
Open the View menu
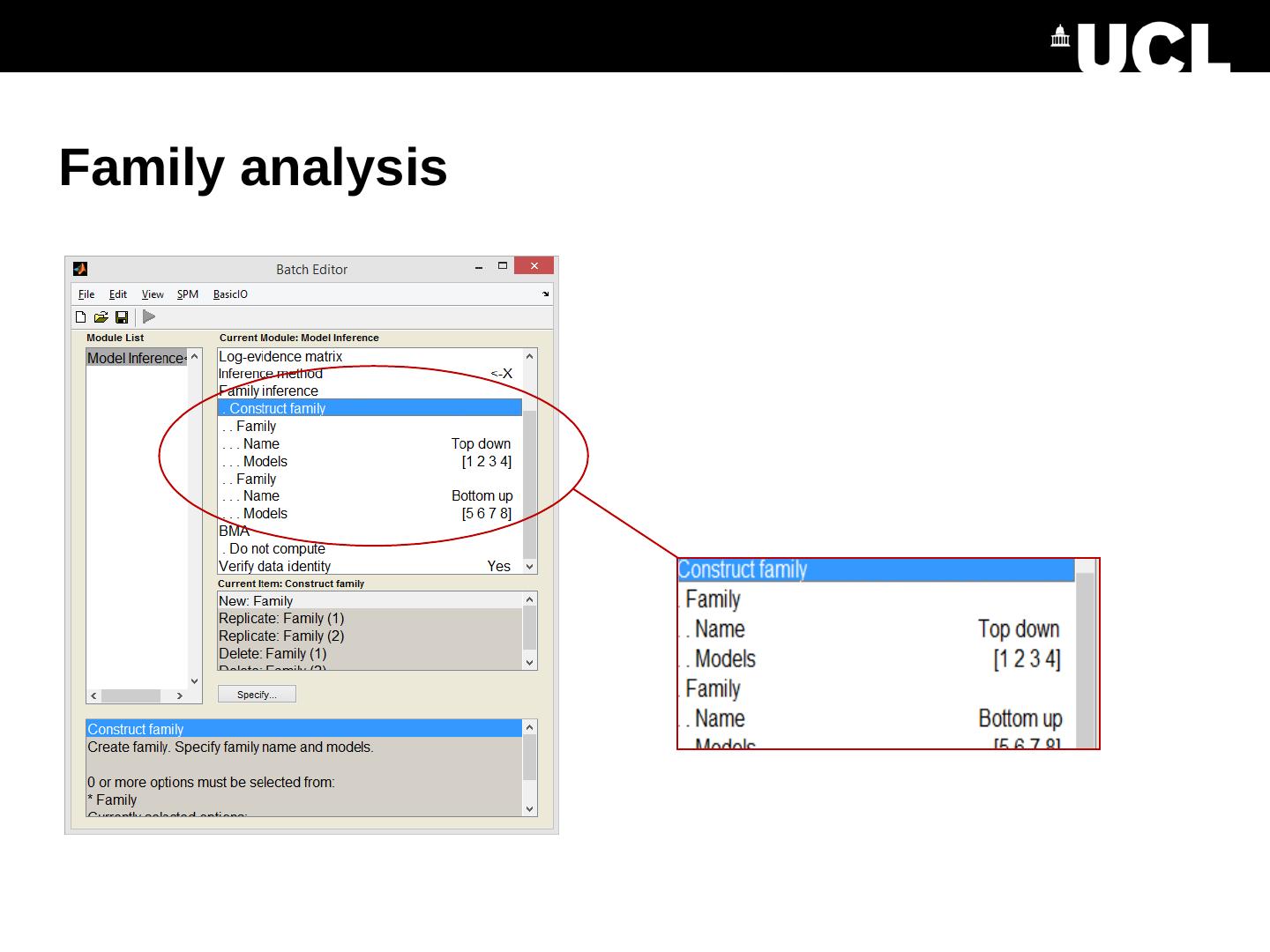point(153,294)
